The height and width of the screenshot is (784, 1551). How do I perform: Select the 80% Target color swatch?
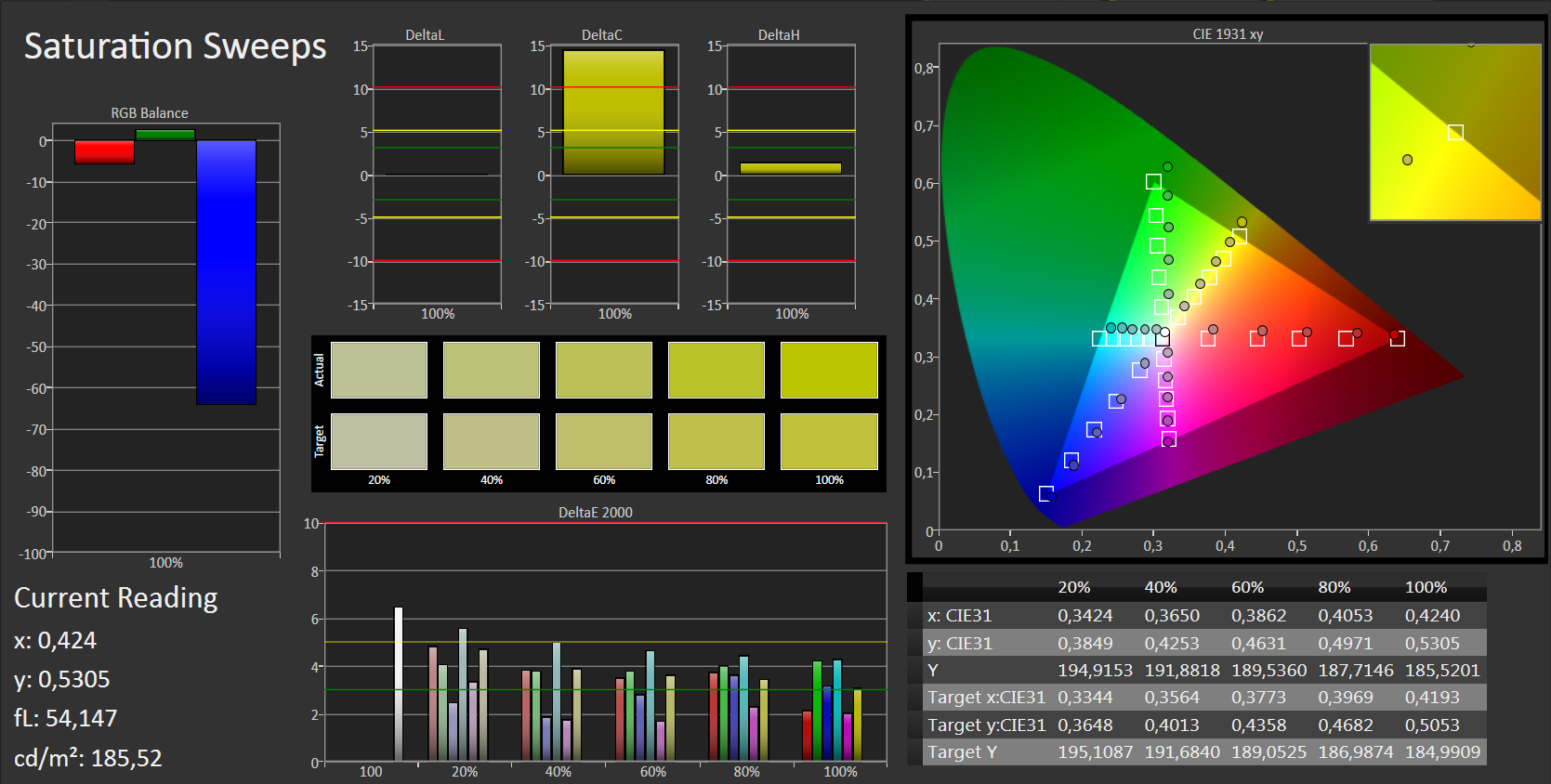tap(716, 441)
